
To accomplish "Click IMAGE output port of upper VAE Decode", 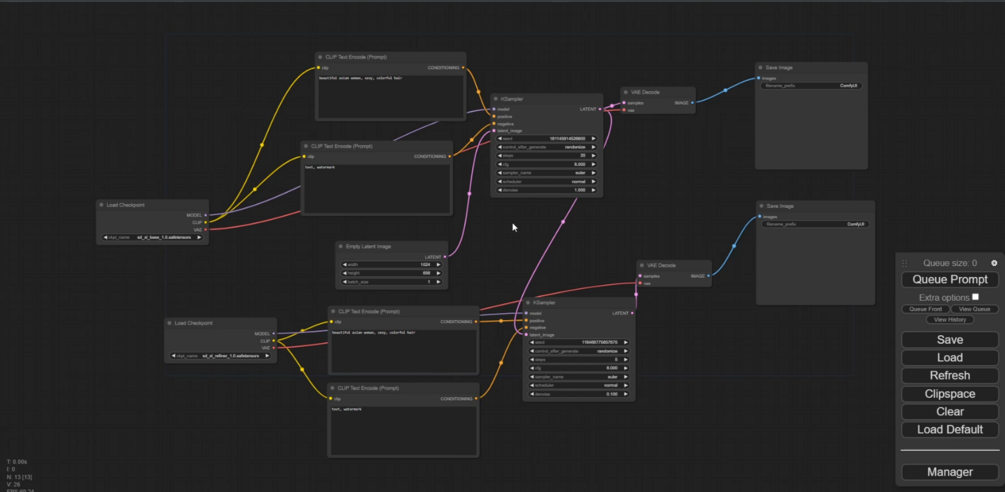I will pos(692,102).
